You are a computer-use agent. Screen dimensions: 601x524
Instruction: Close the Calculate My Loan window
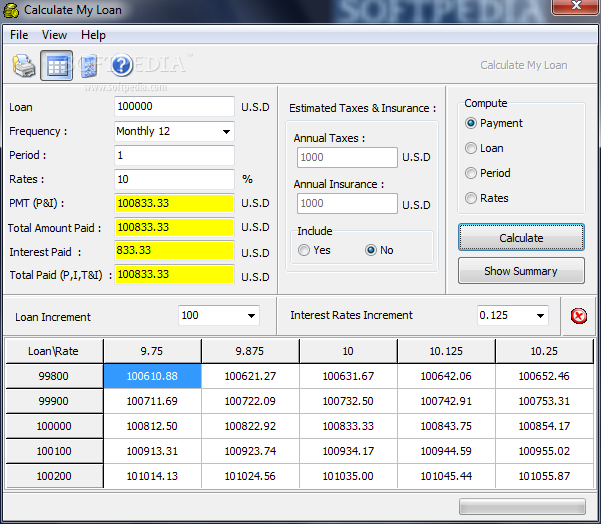coord(576,5)
